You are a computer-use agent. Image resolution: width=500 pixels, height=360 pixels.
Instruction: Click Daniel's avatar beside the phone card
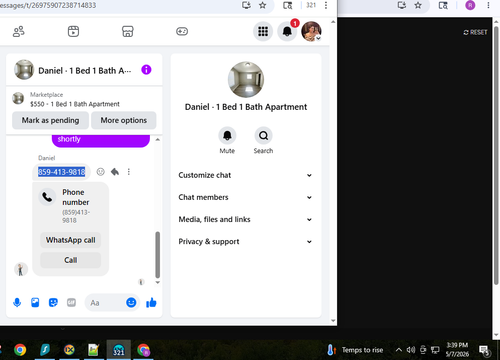[21, 269]
